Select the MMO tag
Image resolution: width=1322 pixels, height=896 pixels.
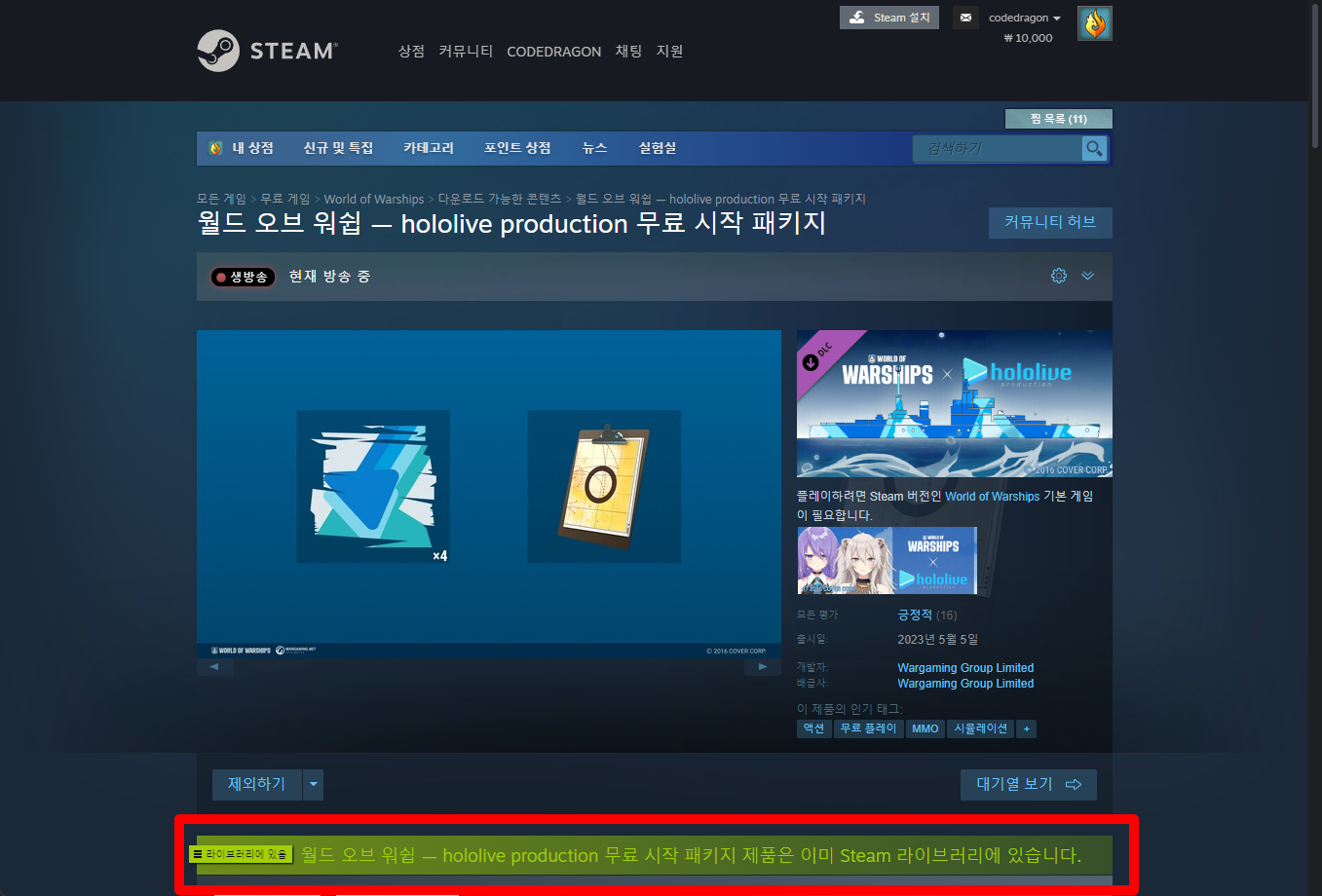(925, 728)
